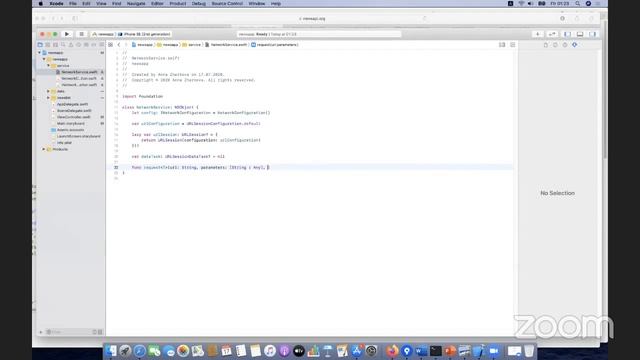This screenshot has height=360, width=640.
Task: Toggle the Debug area visibility
Action: click(x=580, y=34)
